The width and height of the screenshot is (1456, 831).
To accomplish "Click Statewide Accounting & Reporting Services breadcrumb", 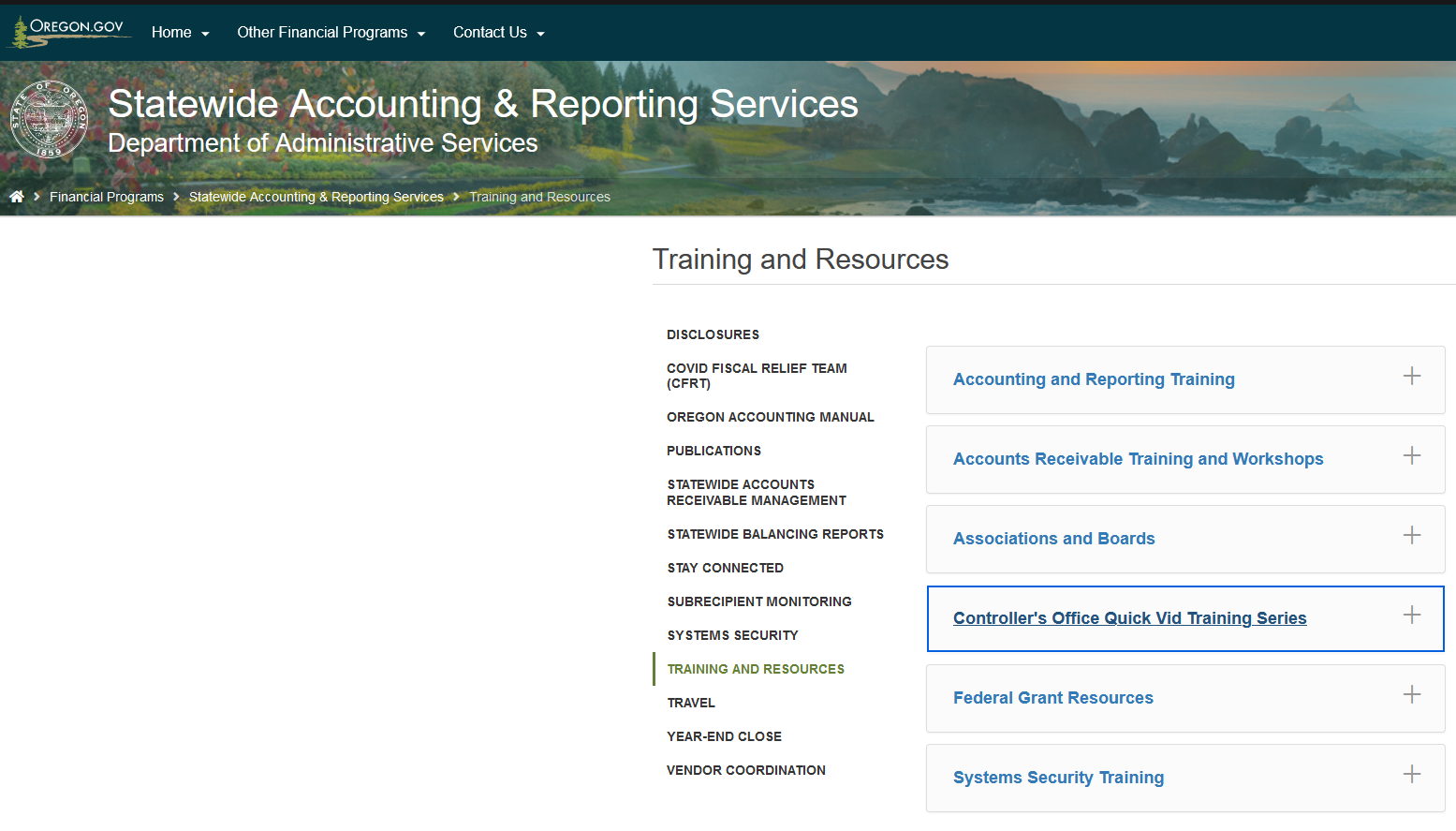I will point(316,197).
